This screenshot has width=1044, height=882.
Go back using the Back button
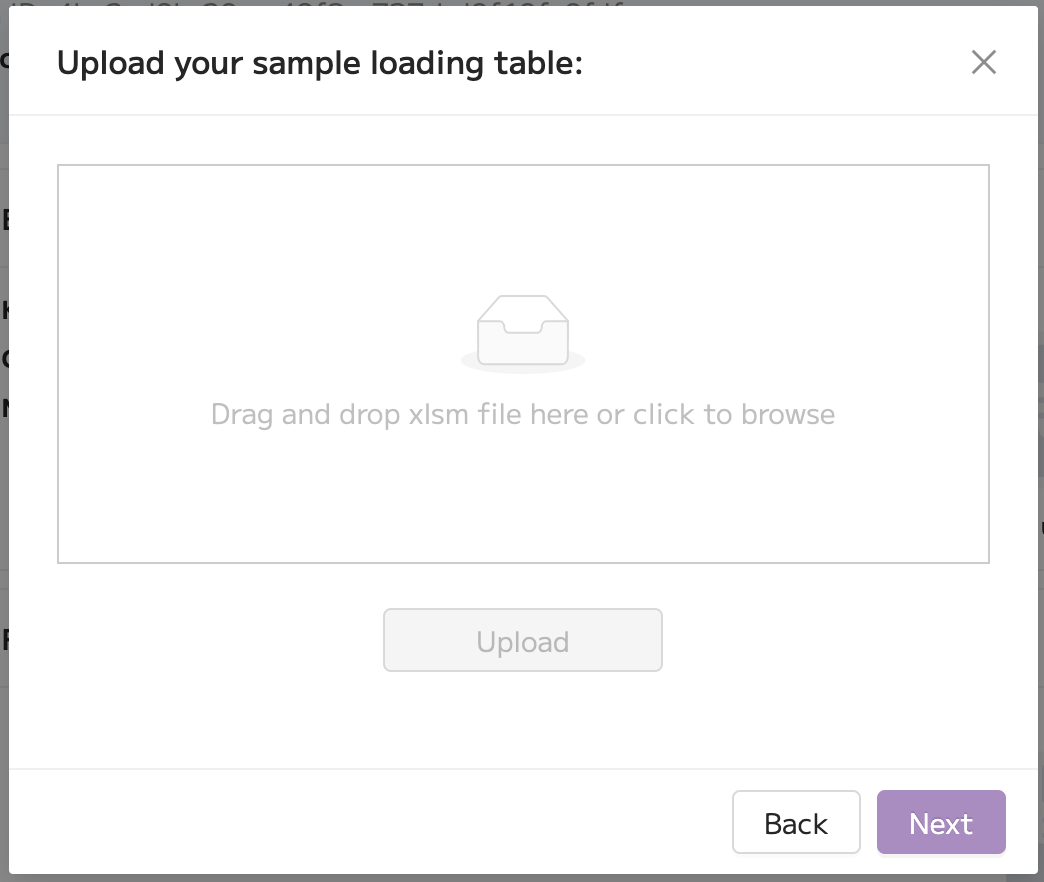(x=796, y=822)
